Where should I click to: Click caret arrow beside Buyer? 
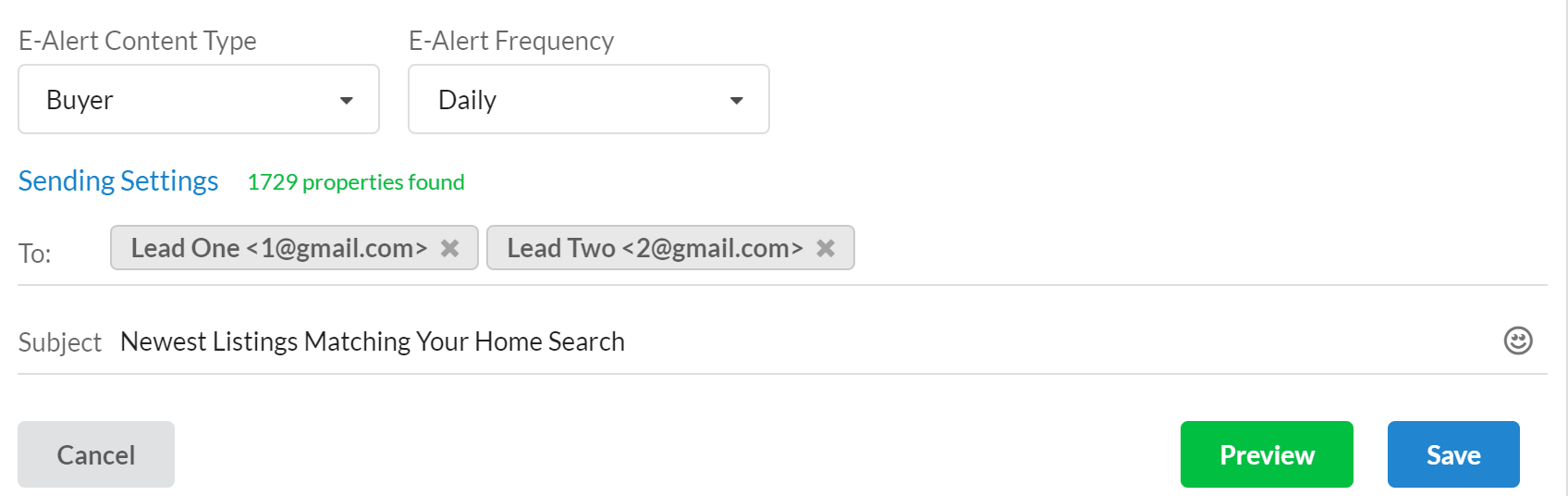tap(347, 100)
